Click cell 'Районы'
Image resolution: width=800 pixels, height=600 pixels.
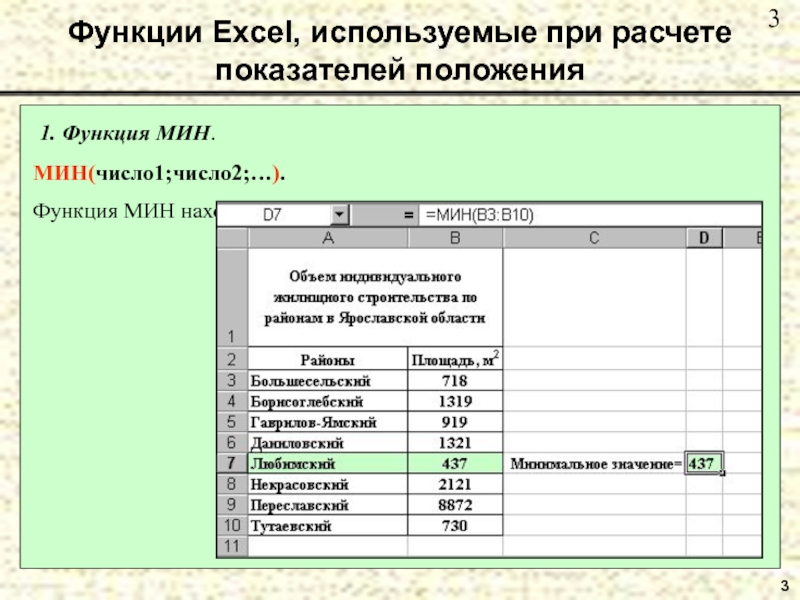click(x=328, y=359)
